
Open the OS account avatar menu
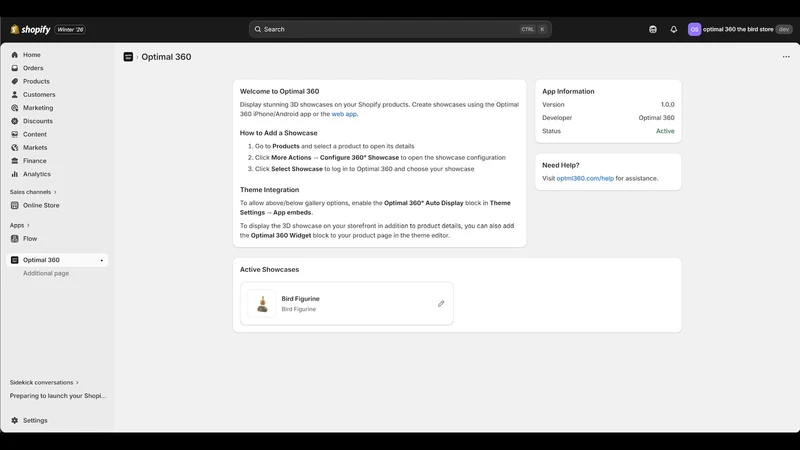(694, 30)
